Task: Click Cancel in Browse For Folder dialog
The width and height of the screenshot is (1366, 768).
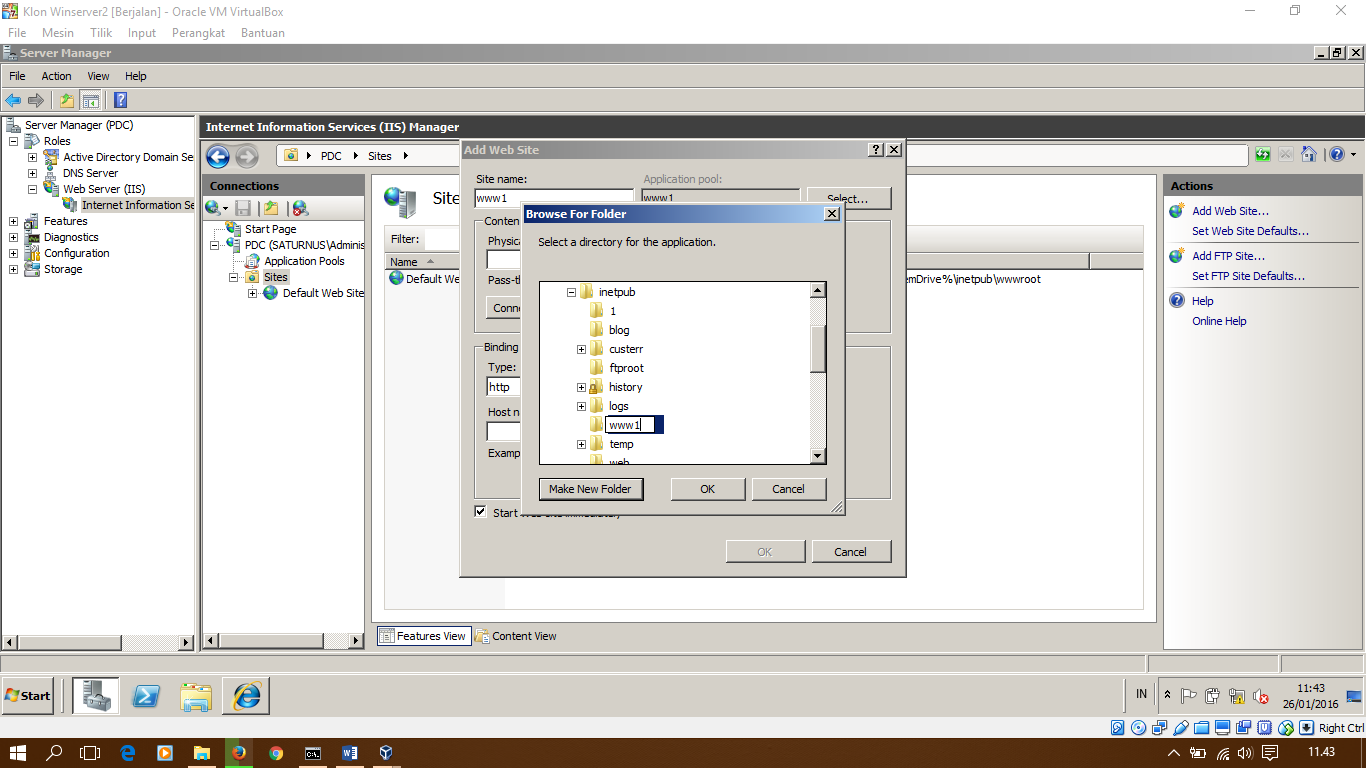Action: 788,489
